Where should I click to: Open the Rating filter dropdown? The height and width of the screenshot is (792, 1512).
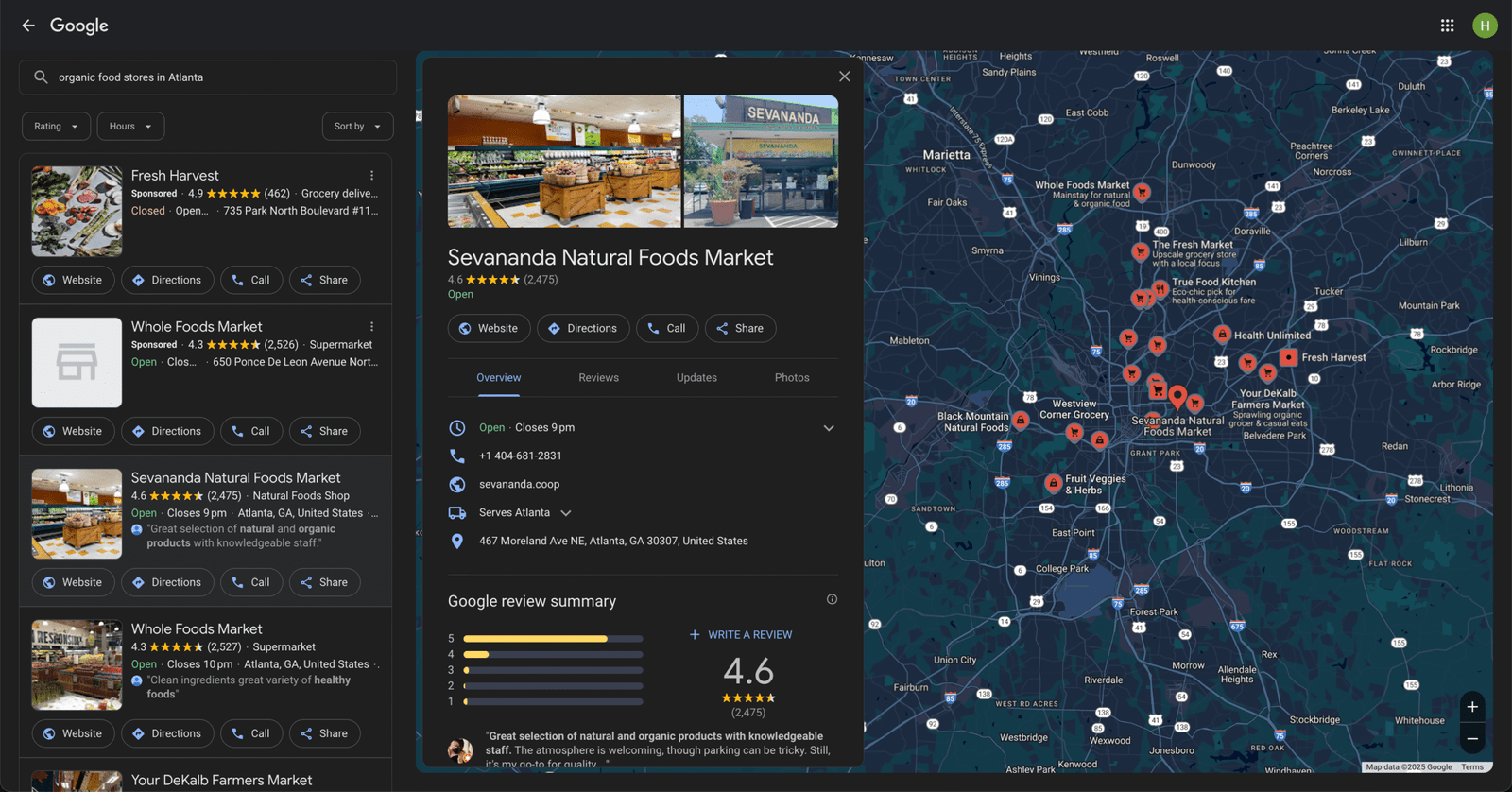[57, 127]
